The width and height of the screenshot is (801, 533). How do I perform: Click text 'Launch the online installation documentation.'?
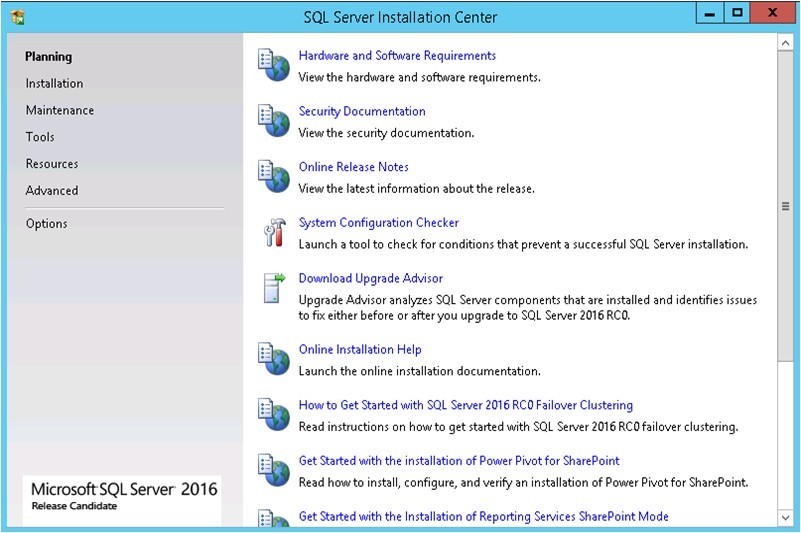pos(419,372)
